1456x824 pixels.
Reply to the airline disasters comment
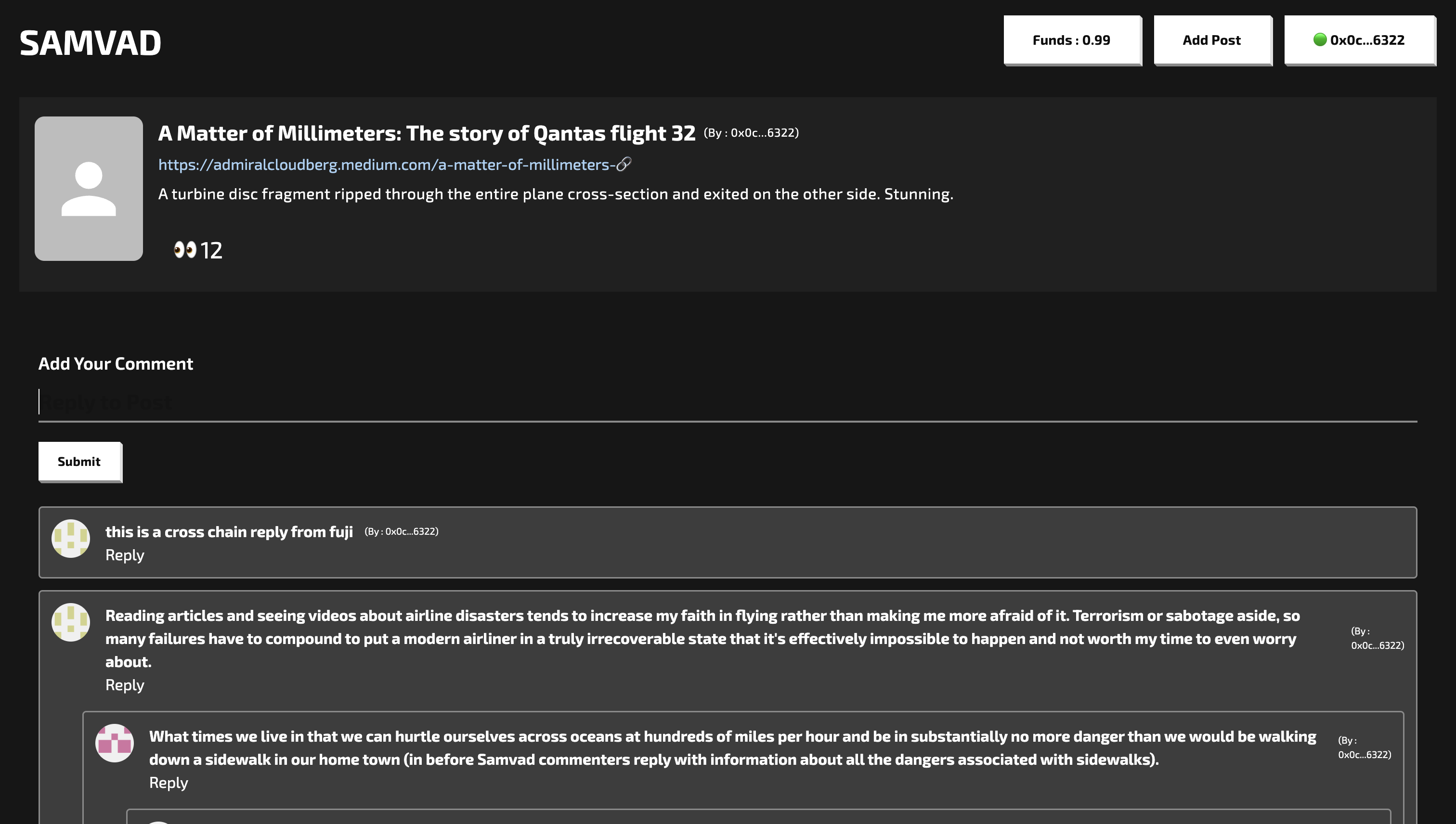(x=125, y=685)
